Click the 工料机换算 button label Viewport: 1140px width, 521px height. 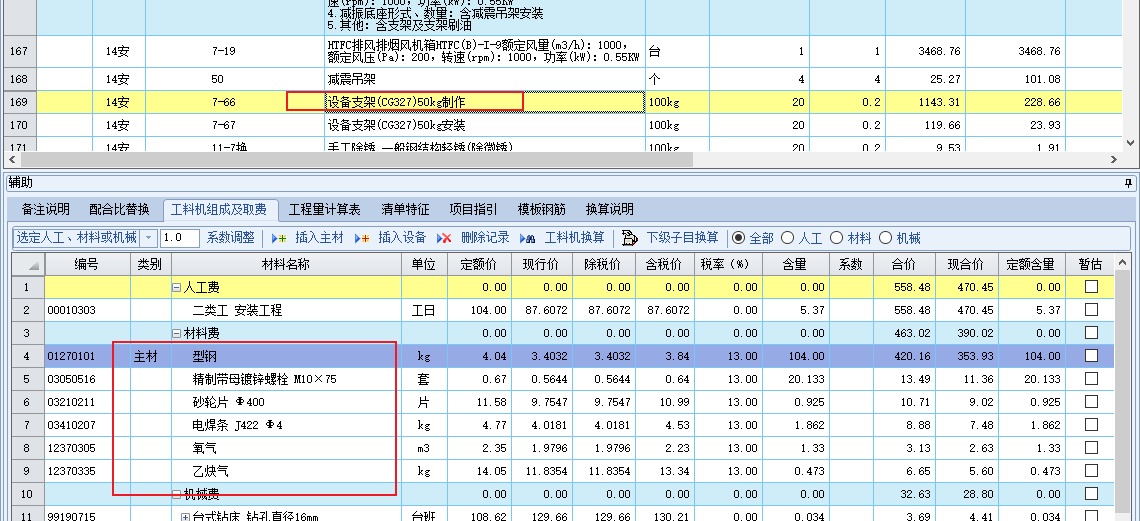[x=574, y=238]
